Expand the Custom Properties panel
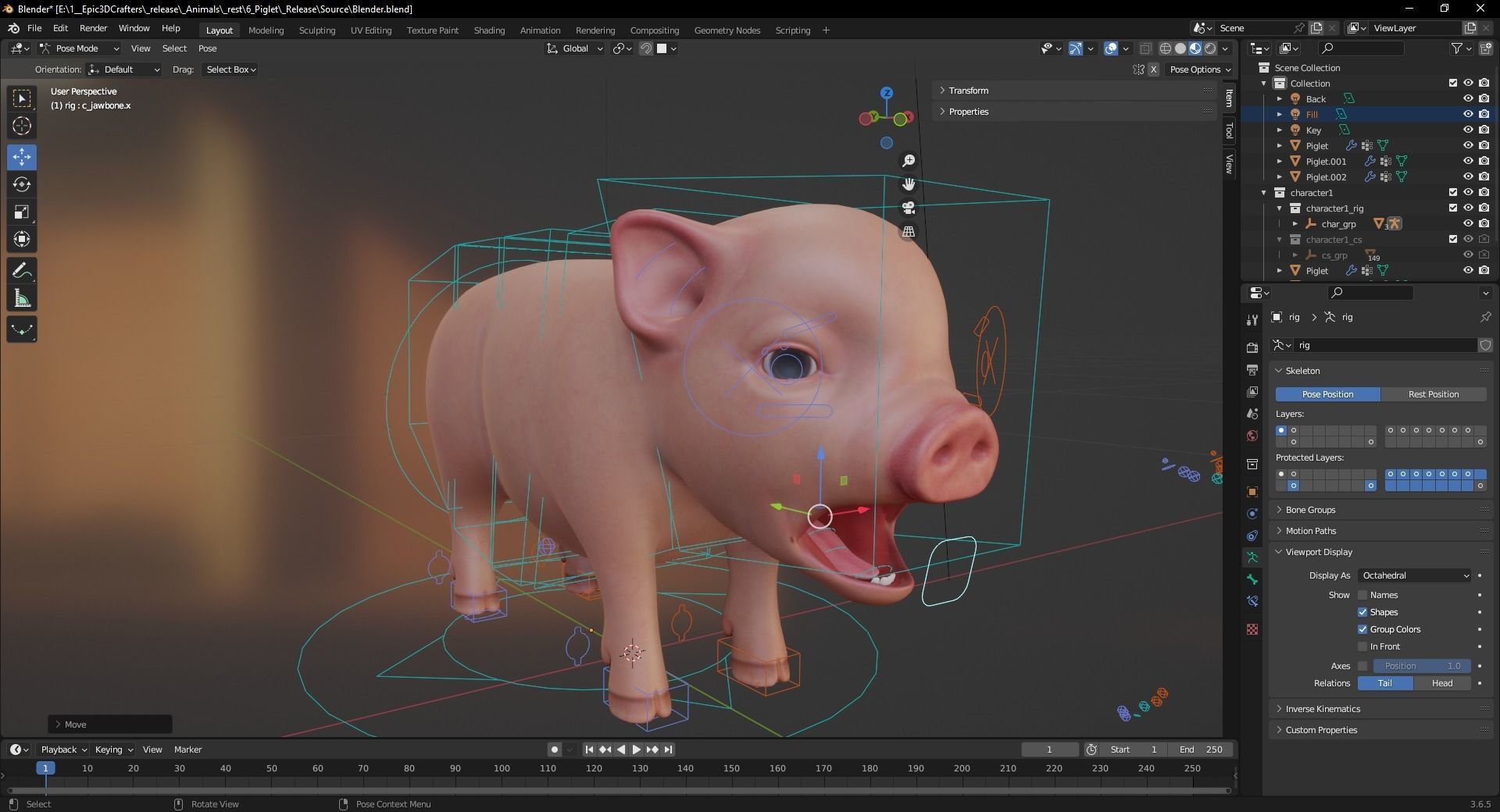 tap(1380, 730)
